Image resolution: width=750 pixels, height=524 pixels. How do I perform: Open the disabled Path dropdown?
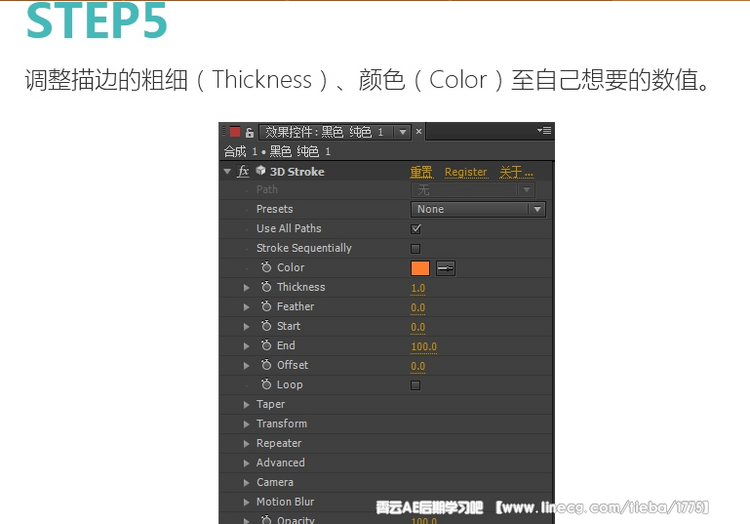473,190
